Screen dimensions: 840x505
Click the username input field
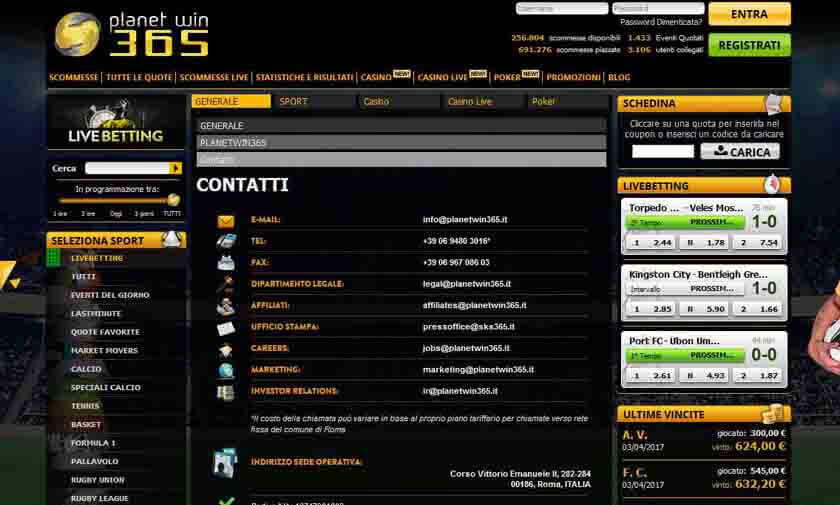[561, 8]
